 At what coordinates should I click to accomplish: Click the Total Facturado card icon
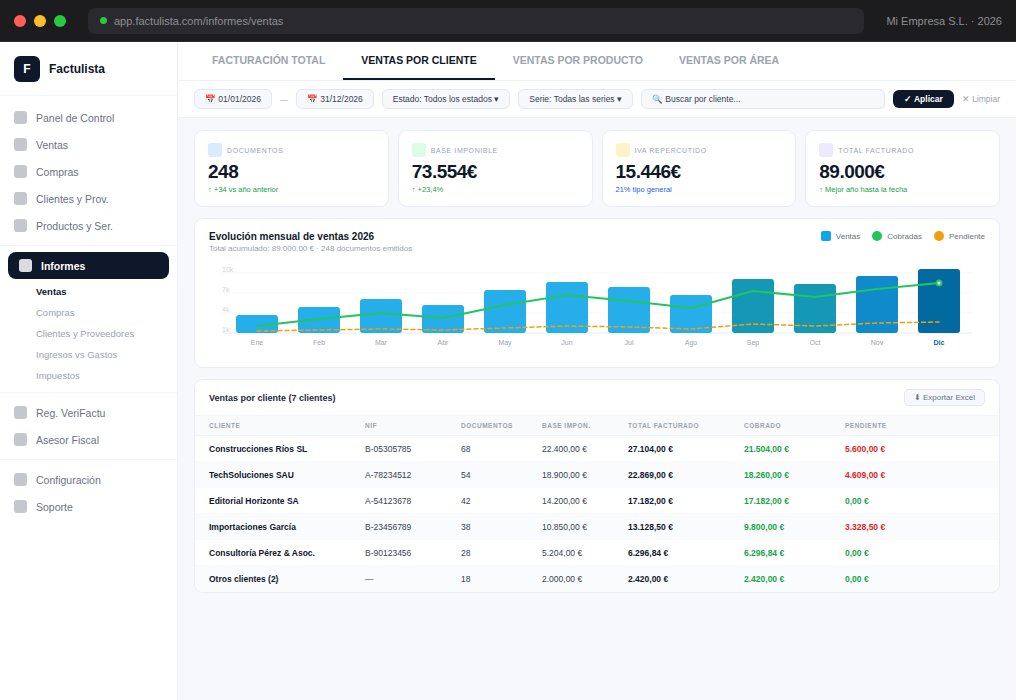(x=826, y=150)
